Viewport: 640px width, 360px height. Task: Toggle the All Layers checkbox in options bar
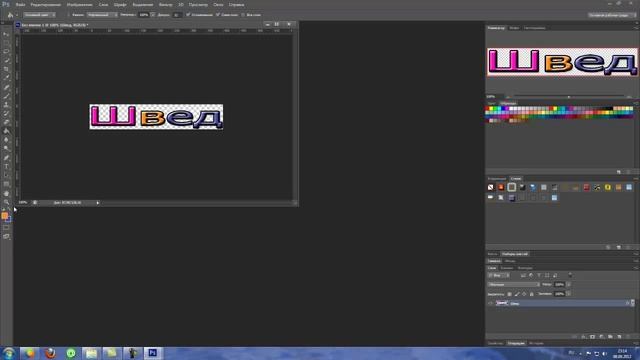point(243,15)
